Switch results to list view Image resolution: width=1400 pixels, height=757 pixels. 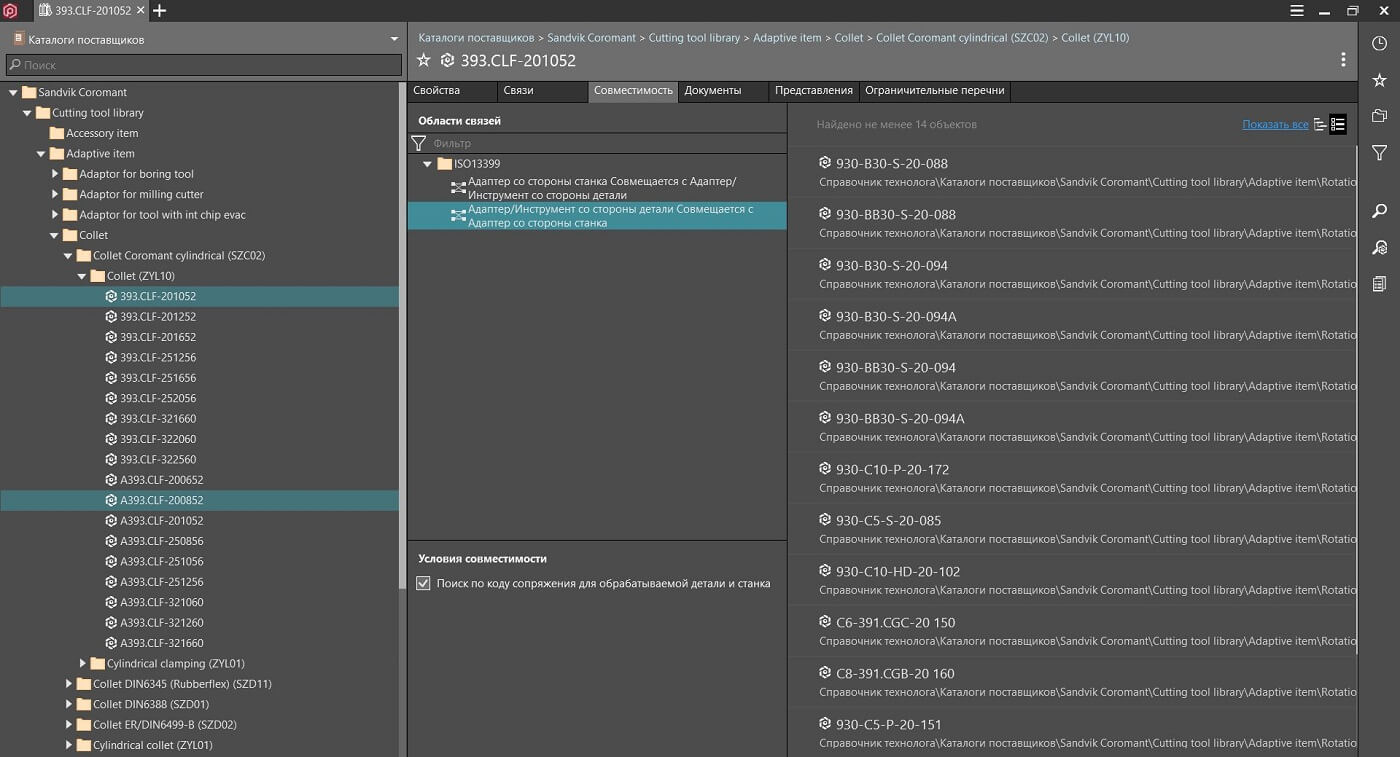pos(1338,125)
